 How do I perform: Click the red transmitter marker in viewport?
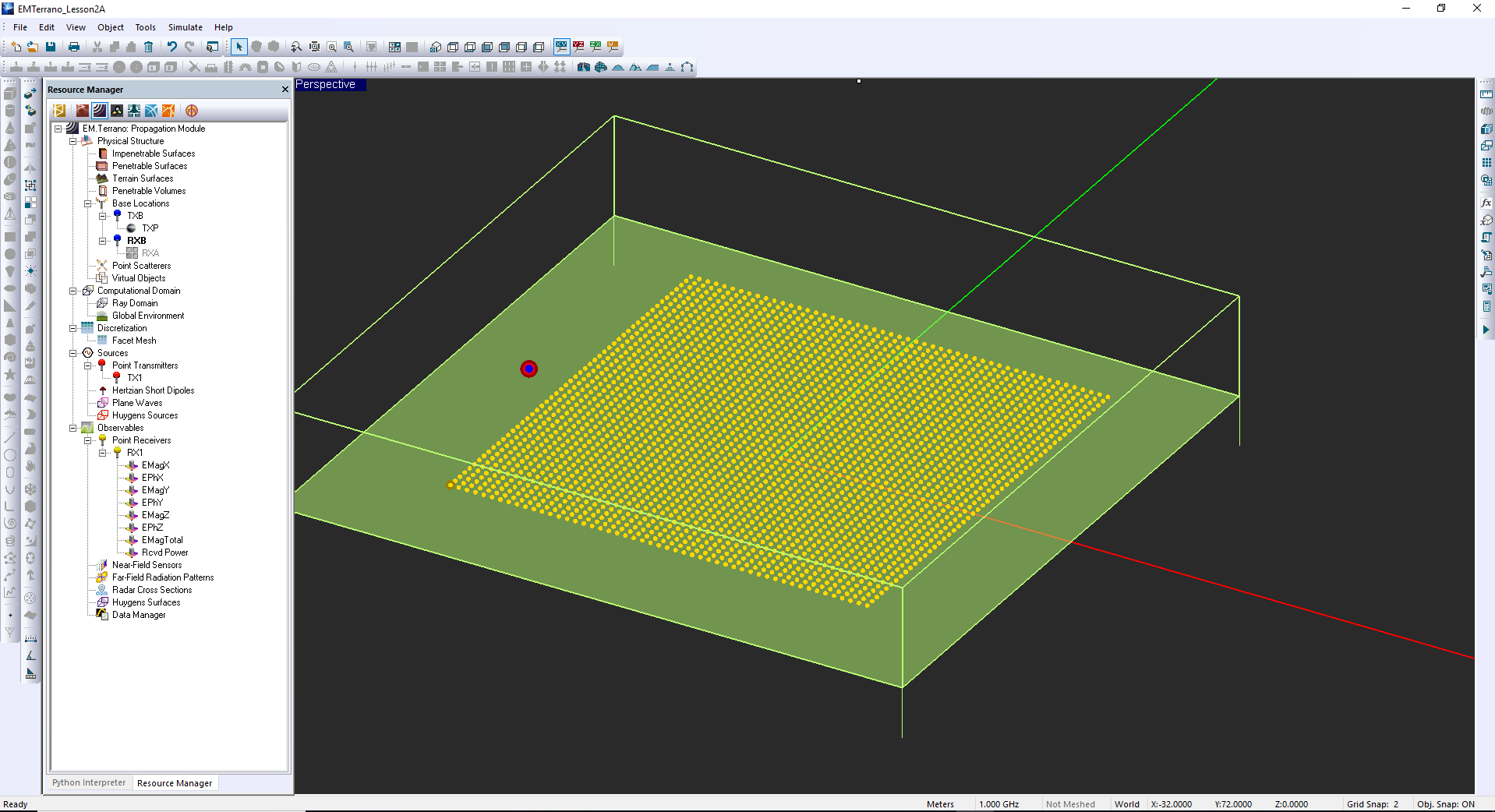coord(529,369)
